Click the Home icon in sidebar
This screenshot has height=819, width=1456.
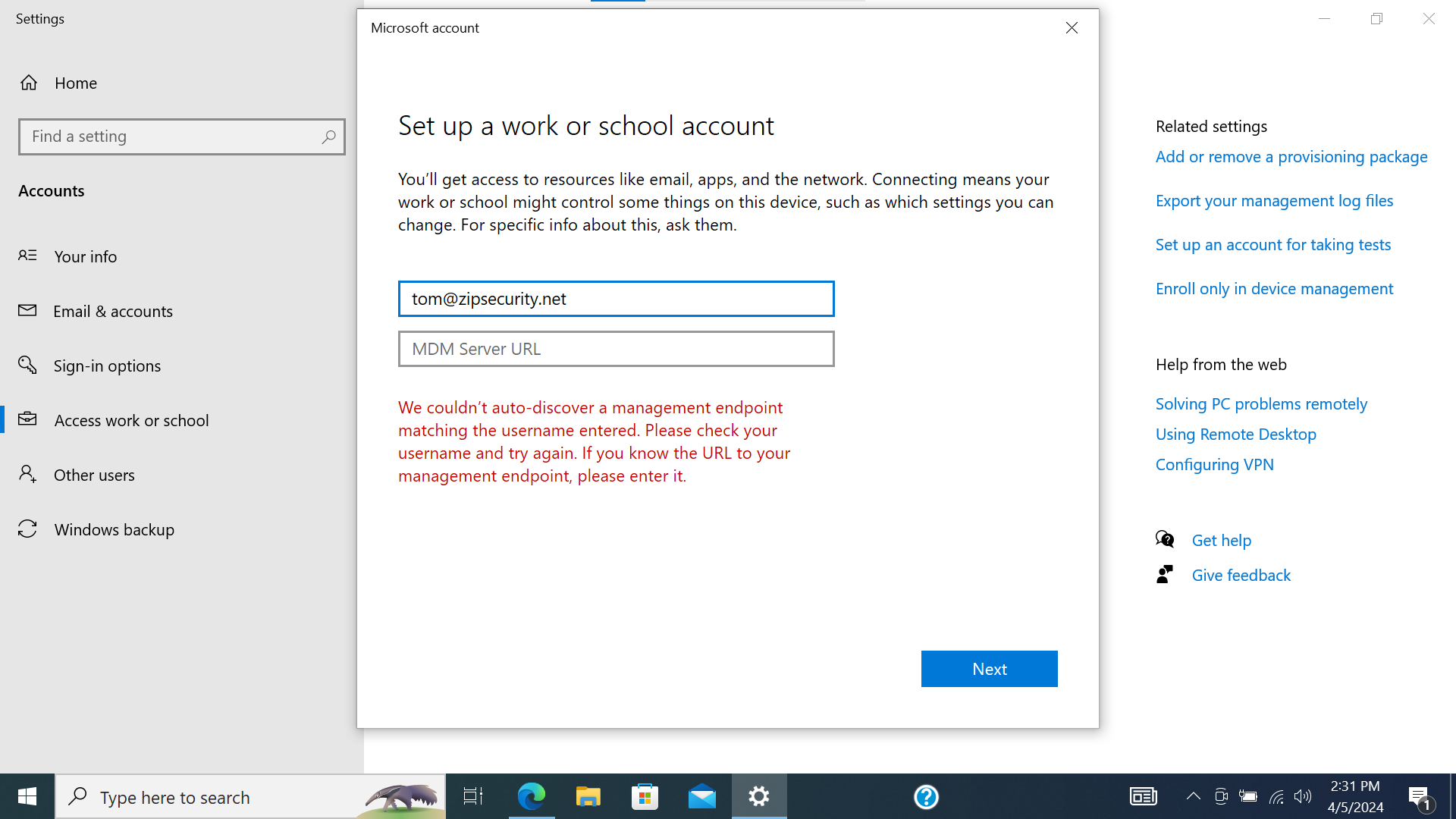tap(29, 83)
